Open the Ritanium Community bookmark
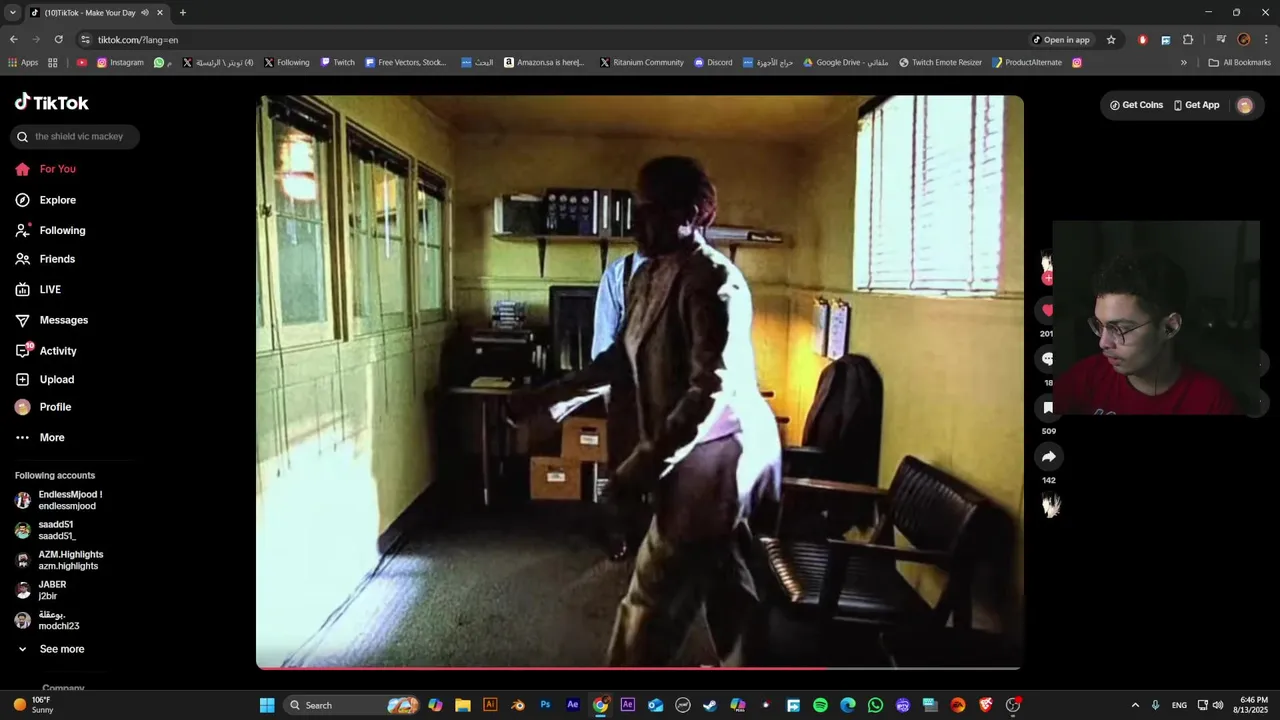The width and height of the screenshot is (1280, 720). tap(642, 62)
